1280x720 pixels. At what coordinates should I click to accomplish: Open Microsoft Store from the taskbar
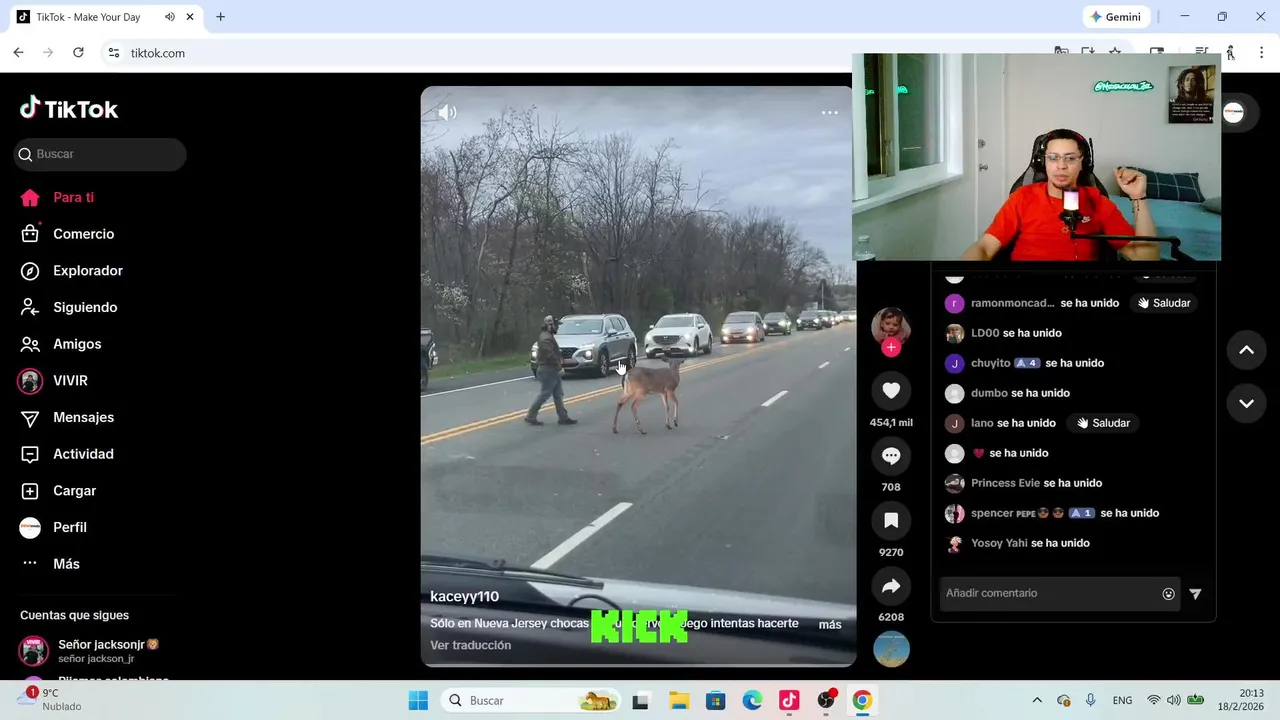[x=715, y=701]
